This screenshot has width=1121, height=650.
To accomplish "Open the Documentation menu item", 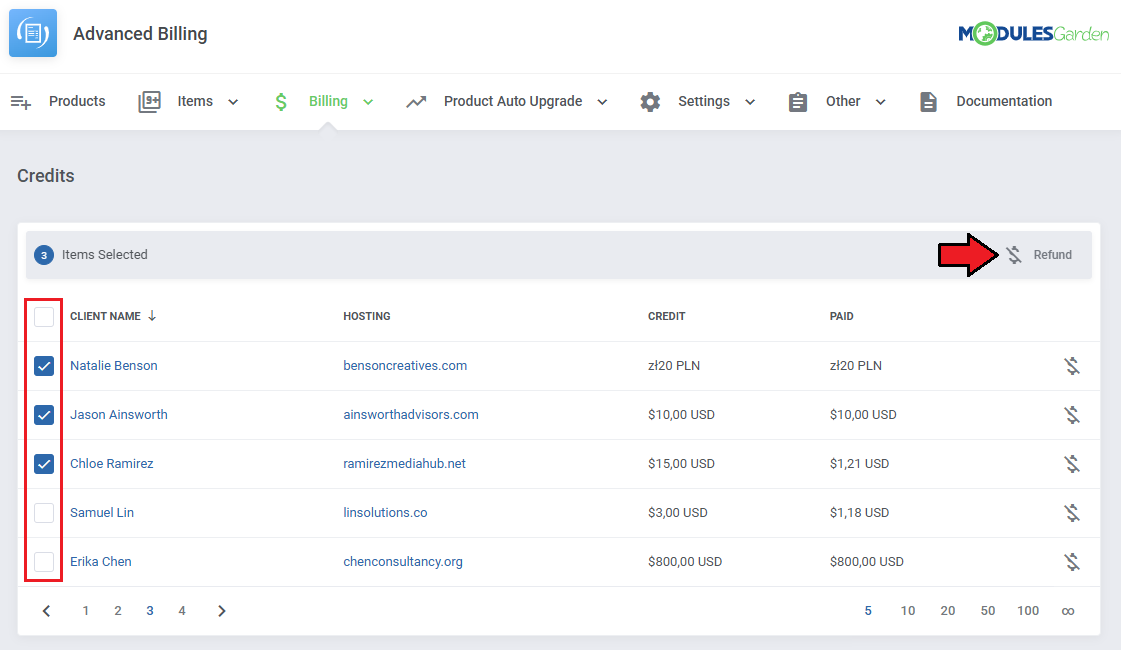I will 1004,102.
